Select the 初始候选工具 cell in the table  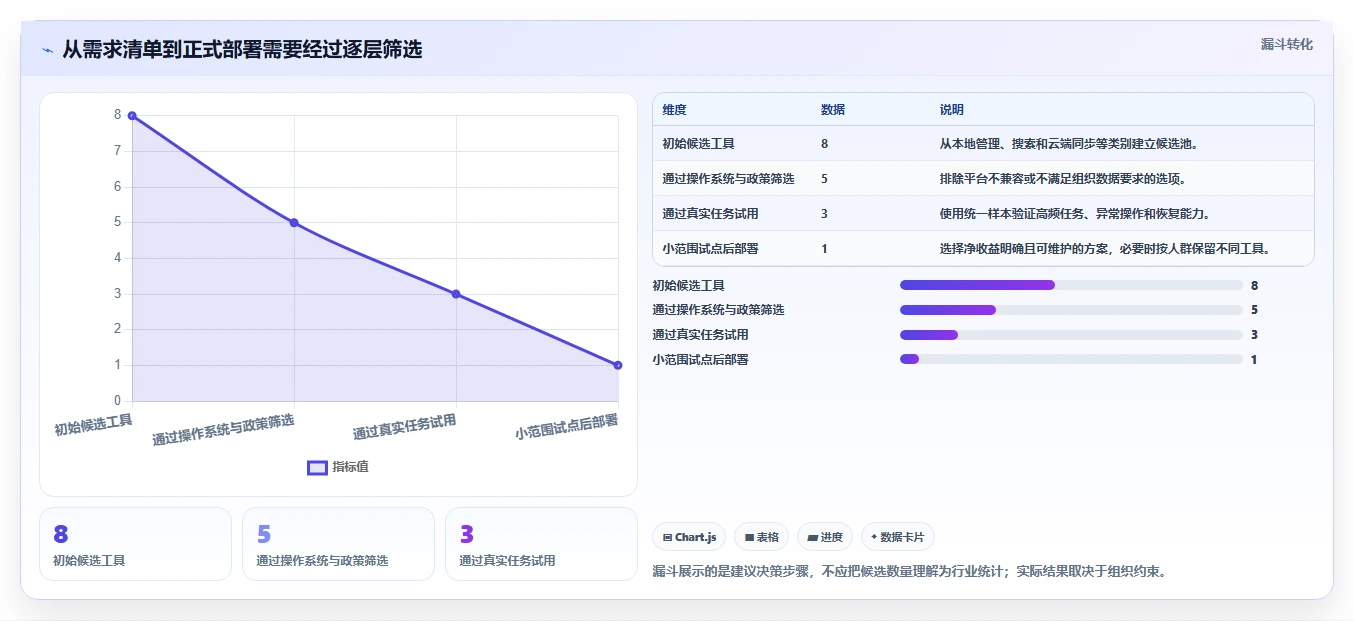point(698,144)
